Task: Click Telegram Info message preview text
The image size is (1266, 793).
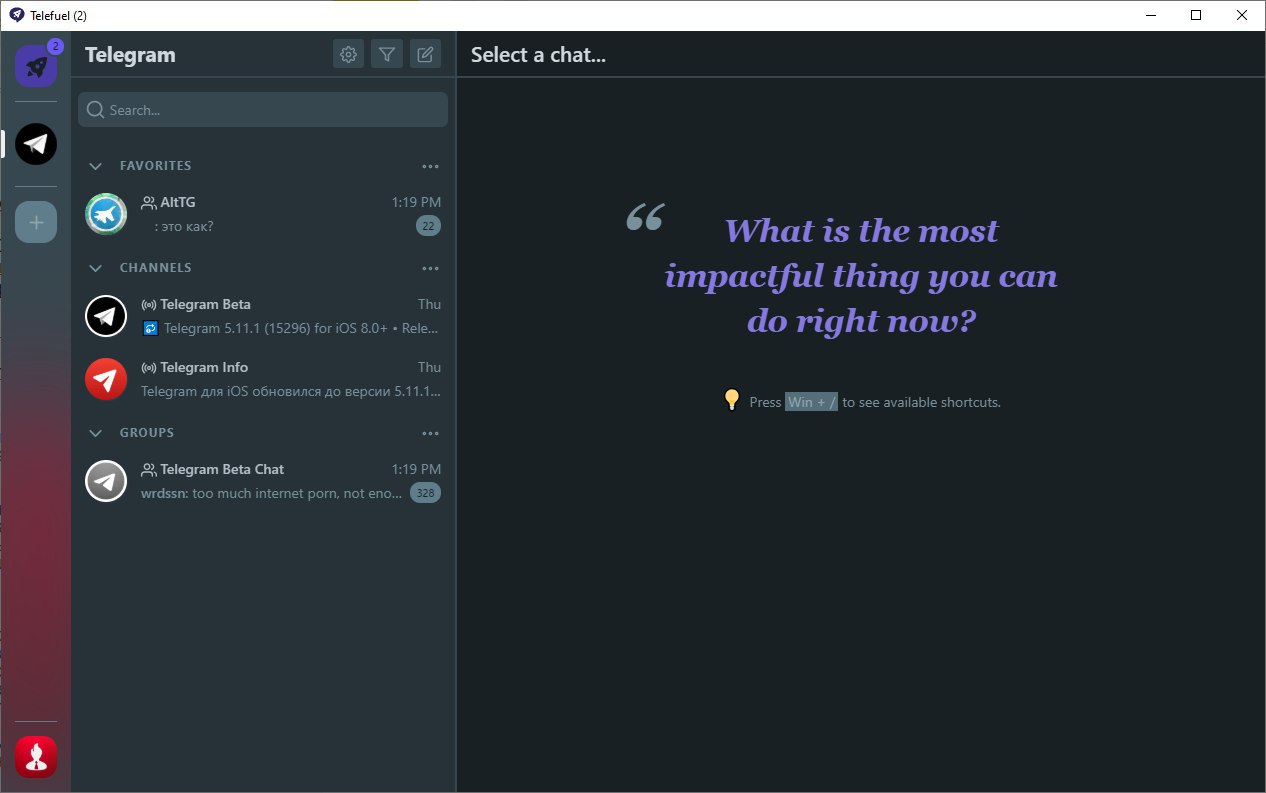Action: [291, 391]
